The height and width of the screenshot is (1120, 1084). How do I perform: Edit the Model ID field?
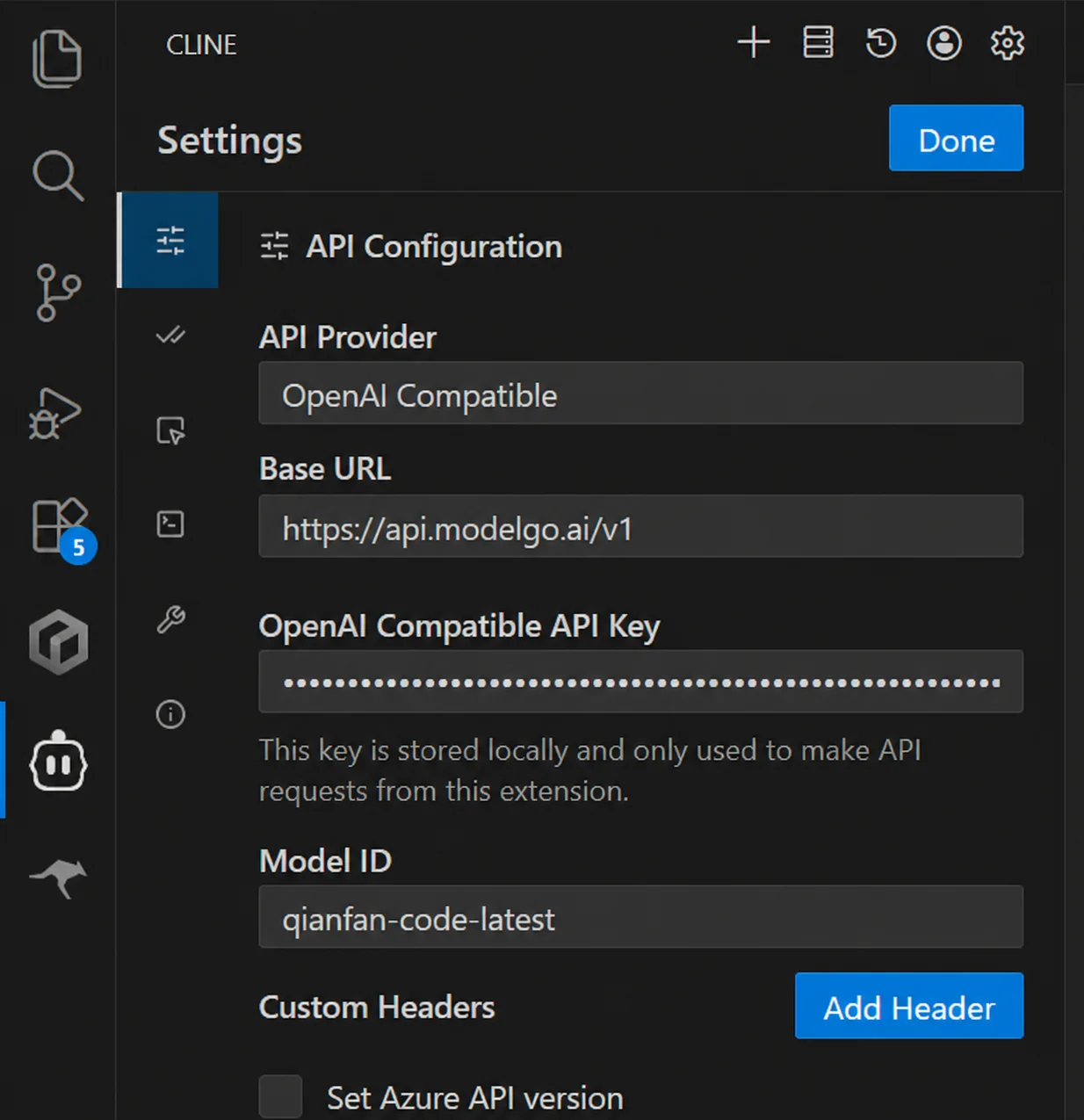pyautogui.click(x=641, y=917)
